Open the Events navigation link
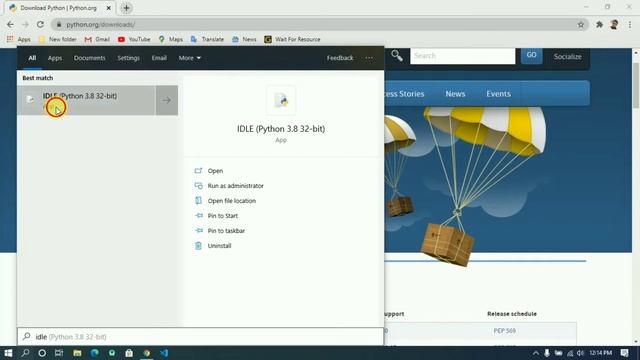This screenshot has width=640, height=360. pos(498,93)
